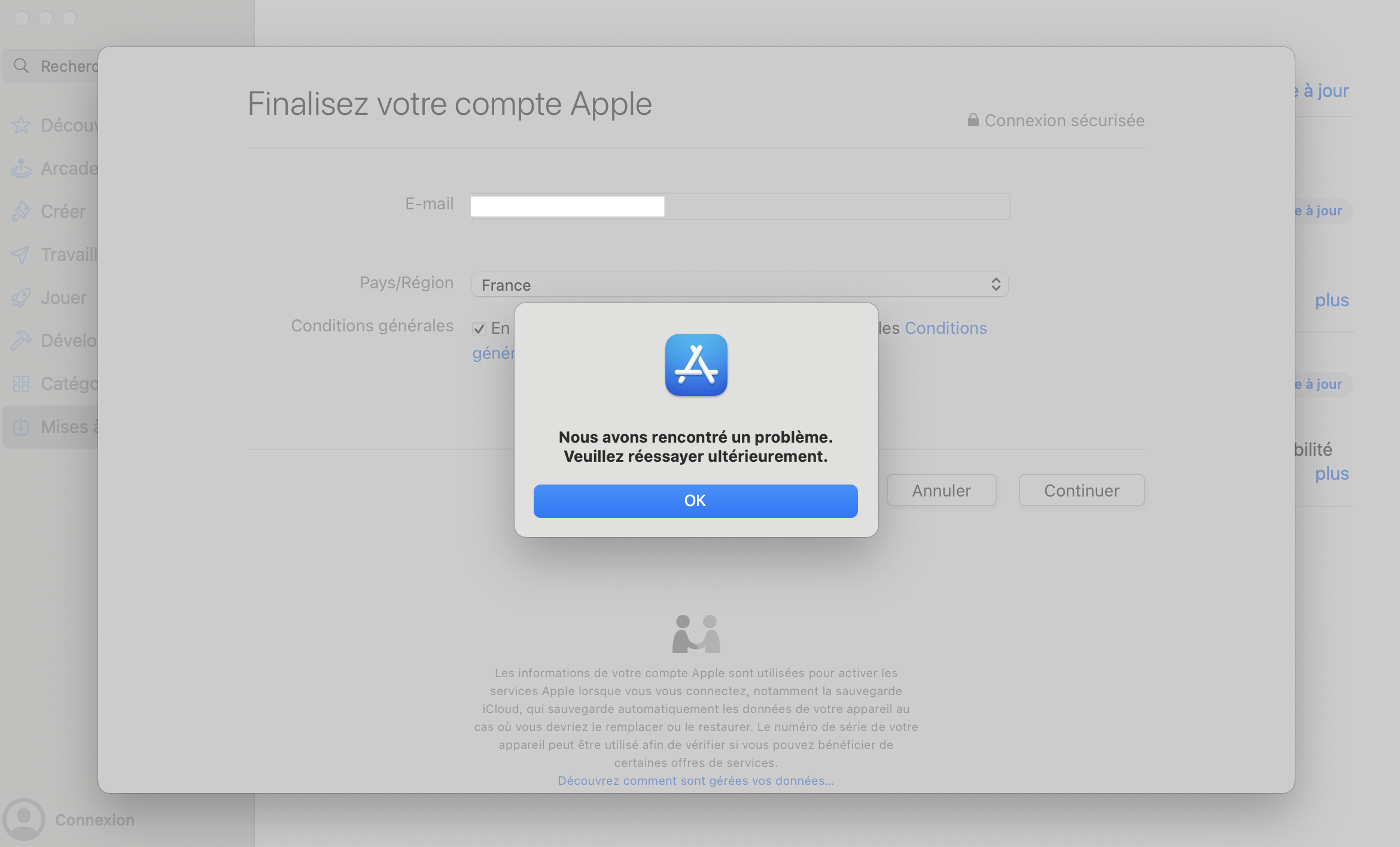Viewport: 1400px width, 847px height.
Task: Select the Développer hammer icon
Action: tap(21, 340)
